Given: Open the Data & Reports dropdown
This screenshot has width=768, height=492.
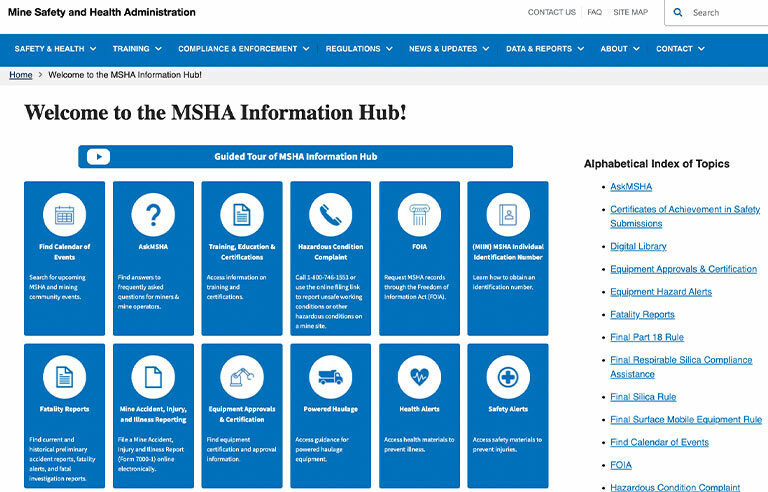Looking at the screenshot, I should [x=545, y=49].
